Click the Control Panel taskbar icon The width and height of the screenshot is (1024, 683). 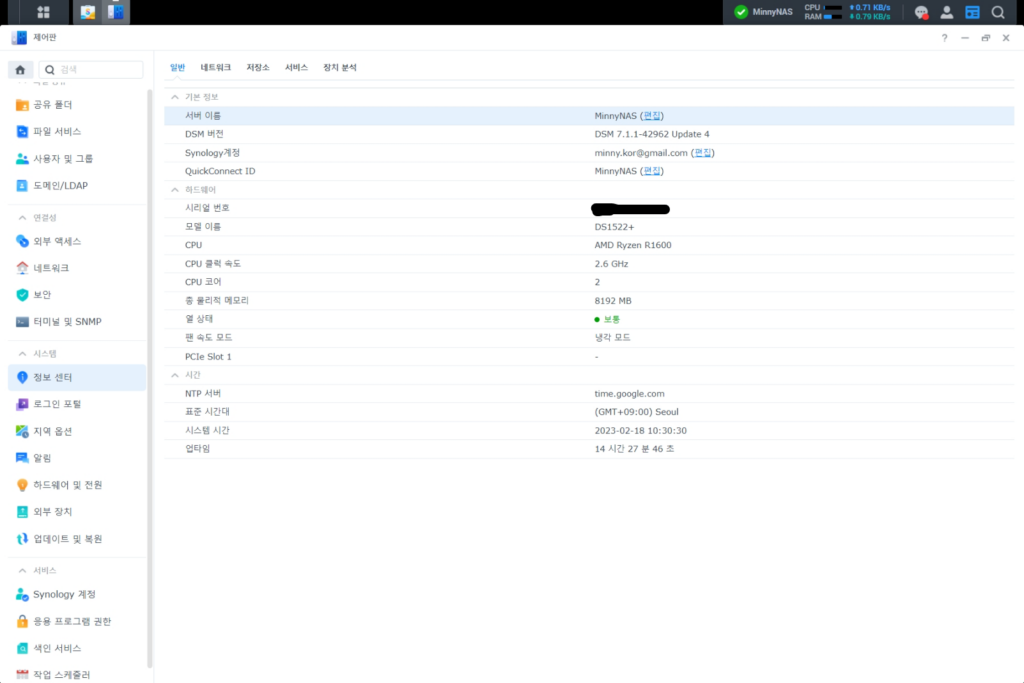pyautogui.click(x=116, y=12)
